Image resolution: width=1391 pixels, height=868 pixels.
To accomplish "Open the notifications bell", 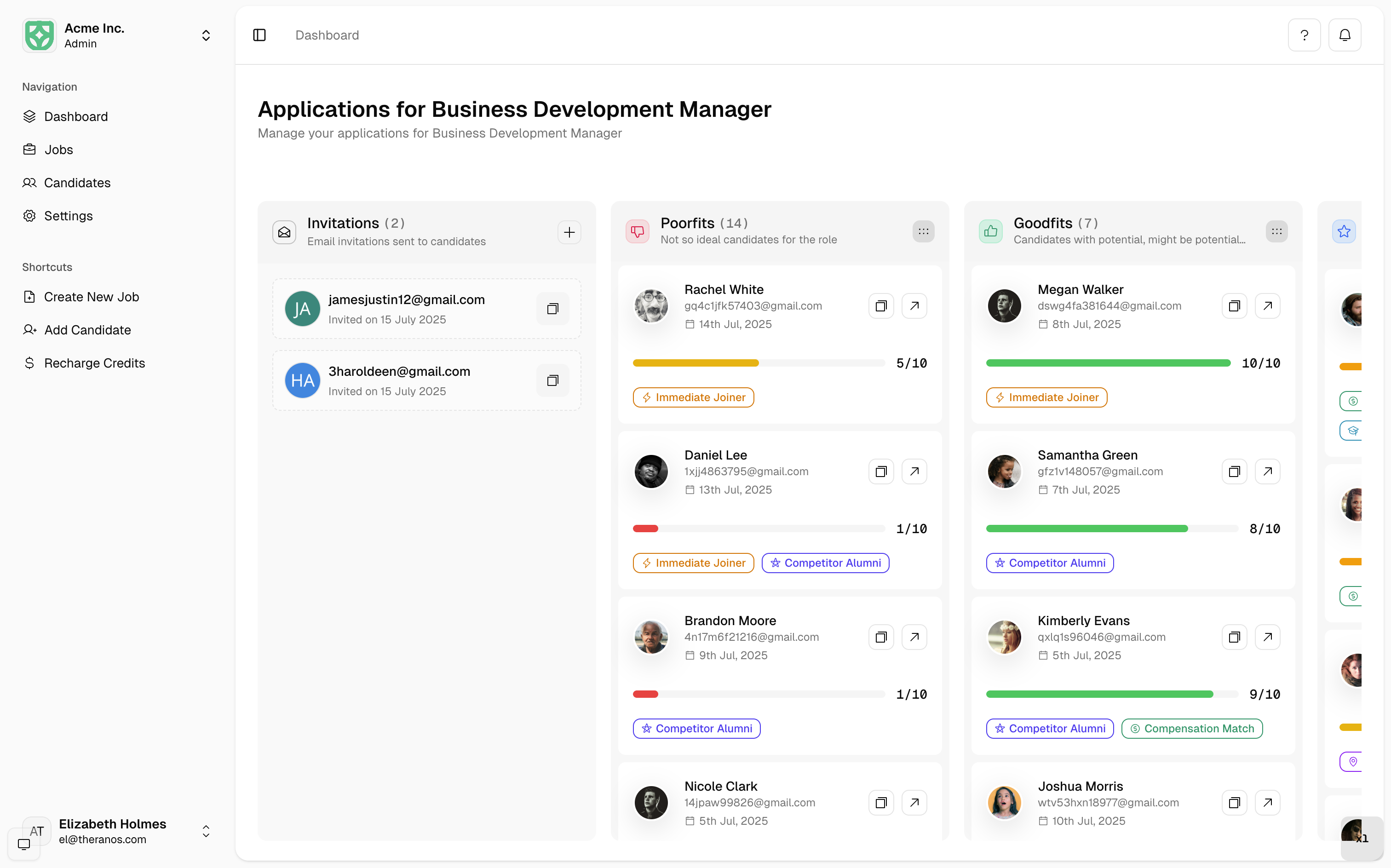I will click(1345, 35).
